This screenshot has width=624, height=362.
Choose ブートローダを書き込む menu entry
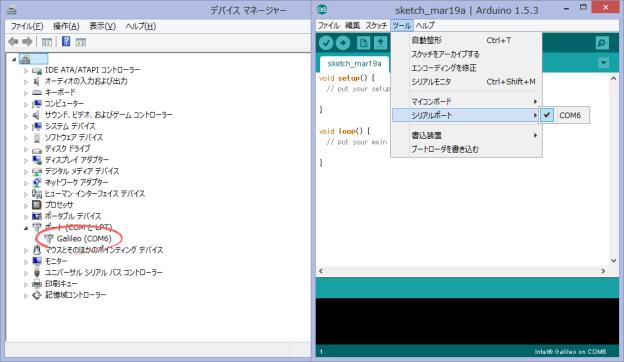pos(466,149)
